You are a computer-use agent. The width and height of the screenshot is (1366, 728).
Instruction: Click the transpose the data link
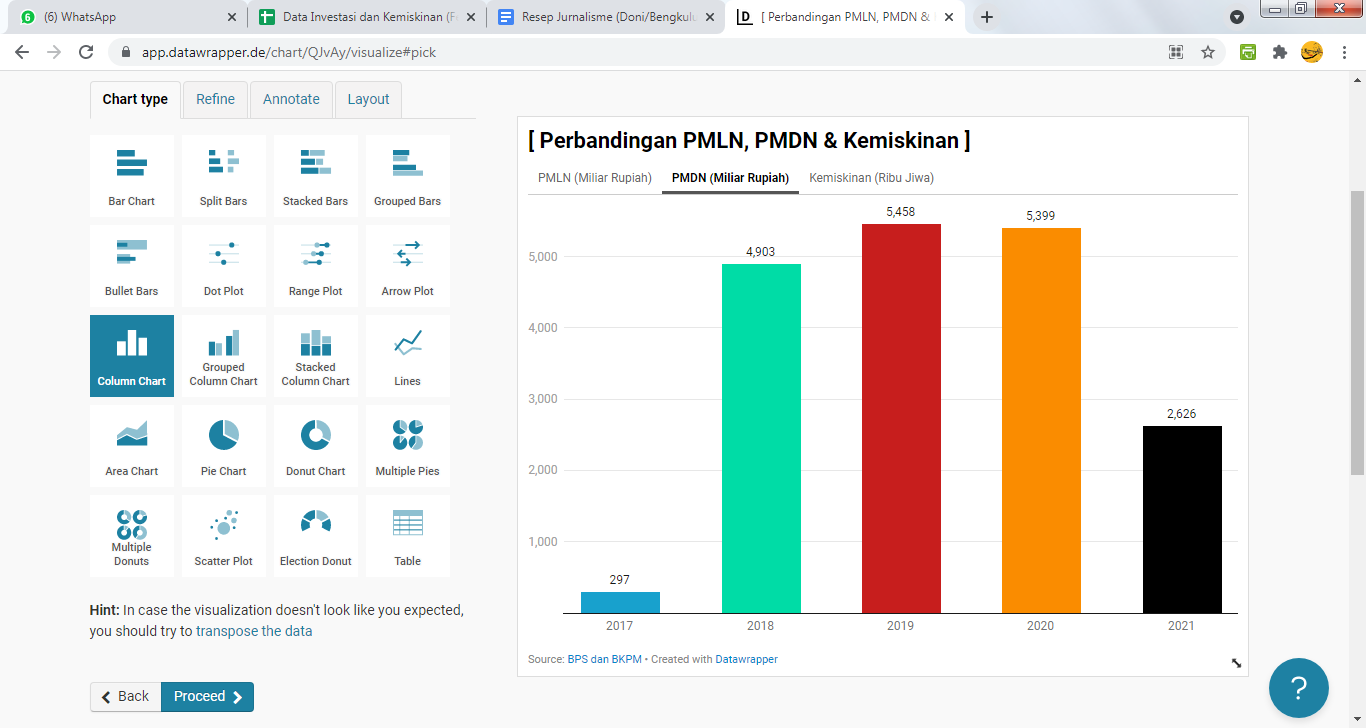pos(254,631)
